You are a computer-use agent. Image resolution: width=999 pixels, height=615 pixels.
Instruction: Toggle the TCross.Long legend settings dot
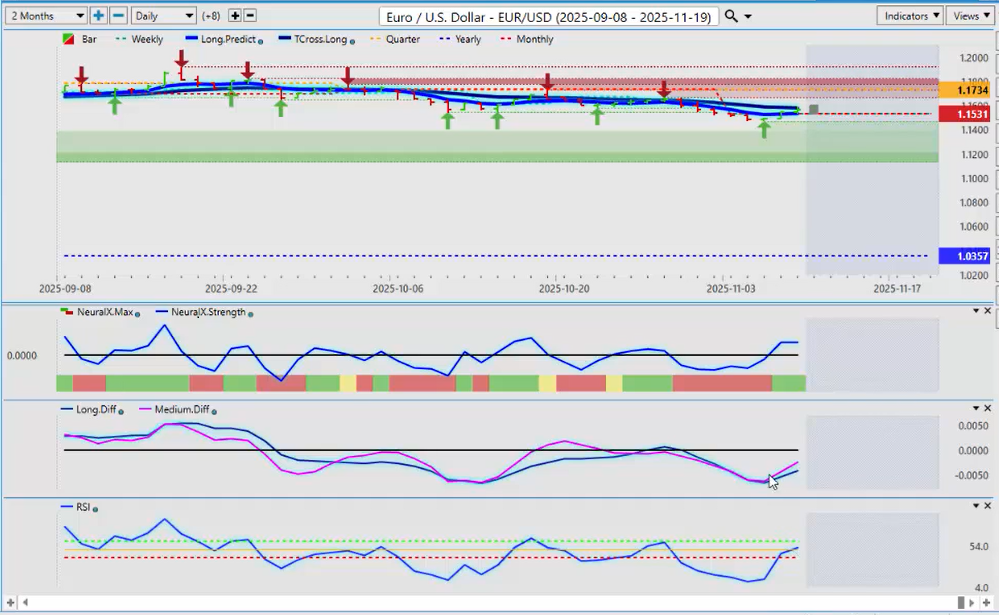pyautogui.click(x=353, y=40)
